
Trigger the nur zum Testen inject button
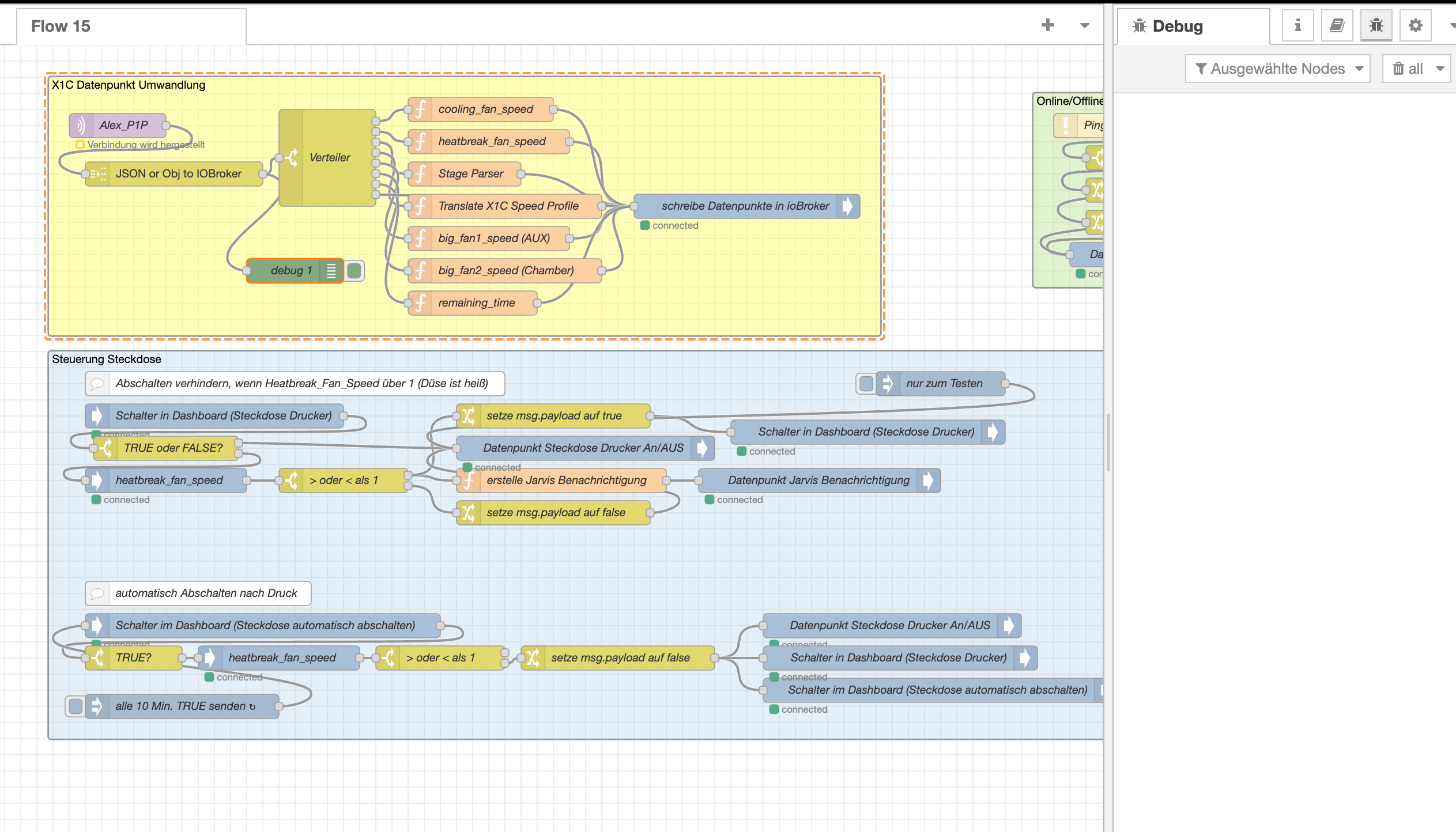pos(866,383)
